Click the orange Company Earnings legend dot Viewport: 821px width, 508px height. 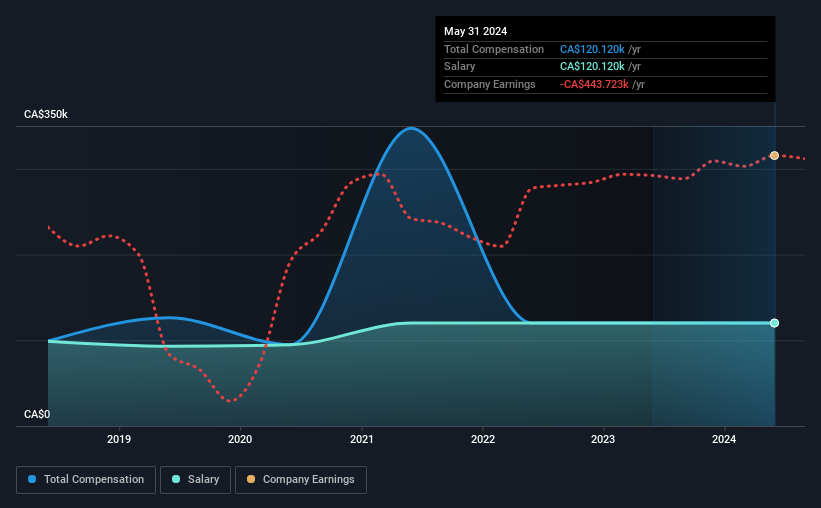[x=251, y=479]
